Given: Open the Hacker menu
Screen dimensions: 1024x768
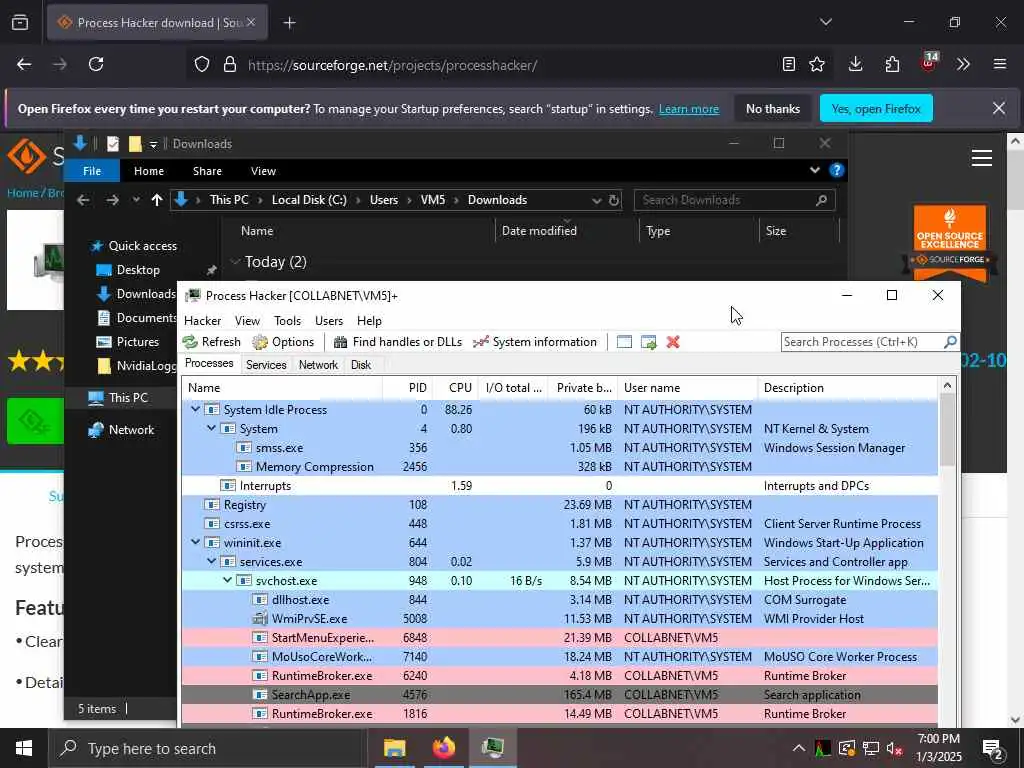Looking at the screenshot, I should pyautogui.click(x=202, y=321).
